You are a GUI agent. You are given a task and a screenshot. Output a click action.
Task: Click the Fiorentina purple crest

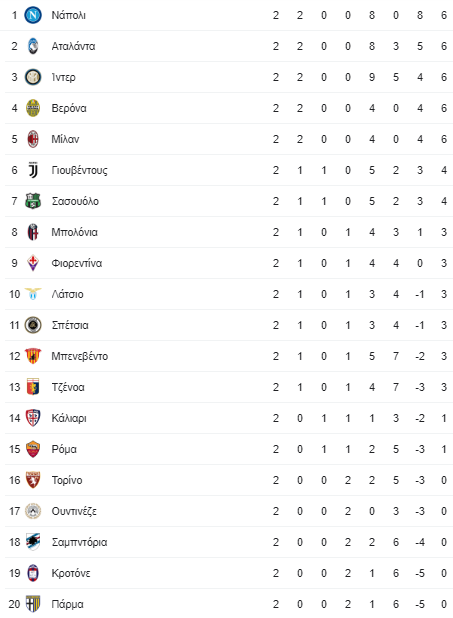33,263
